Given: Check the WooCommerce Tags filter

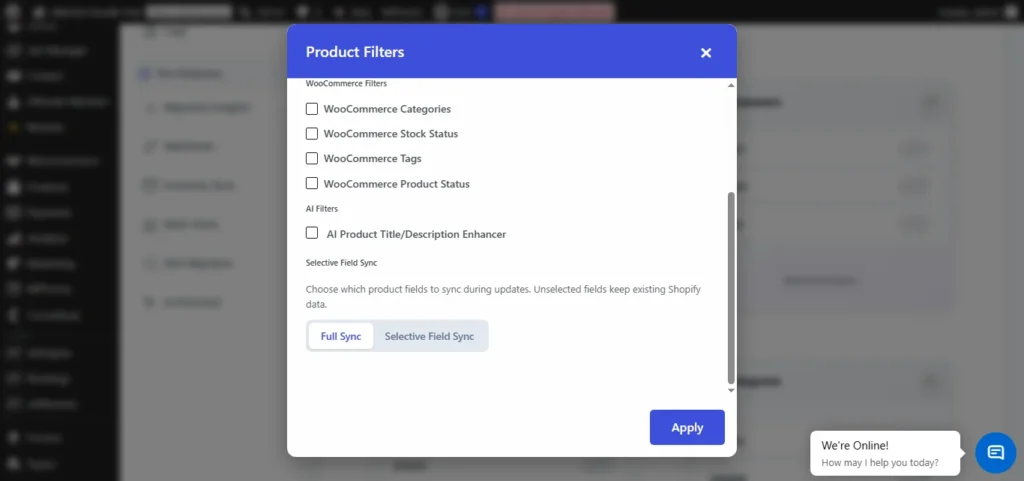Looking at the screenshot, I should (x=312, y=159).
